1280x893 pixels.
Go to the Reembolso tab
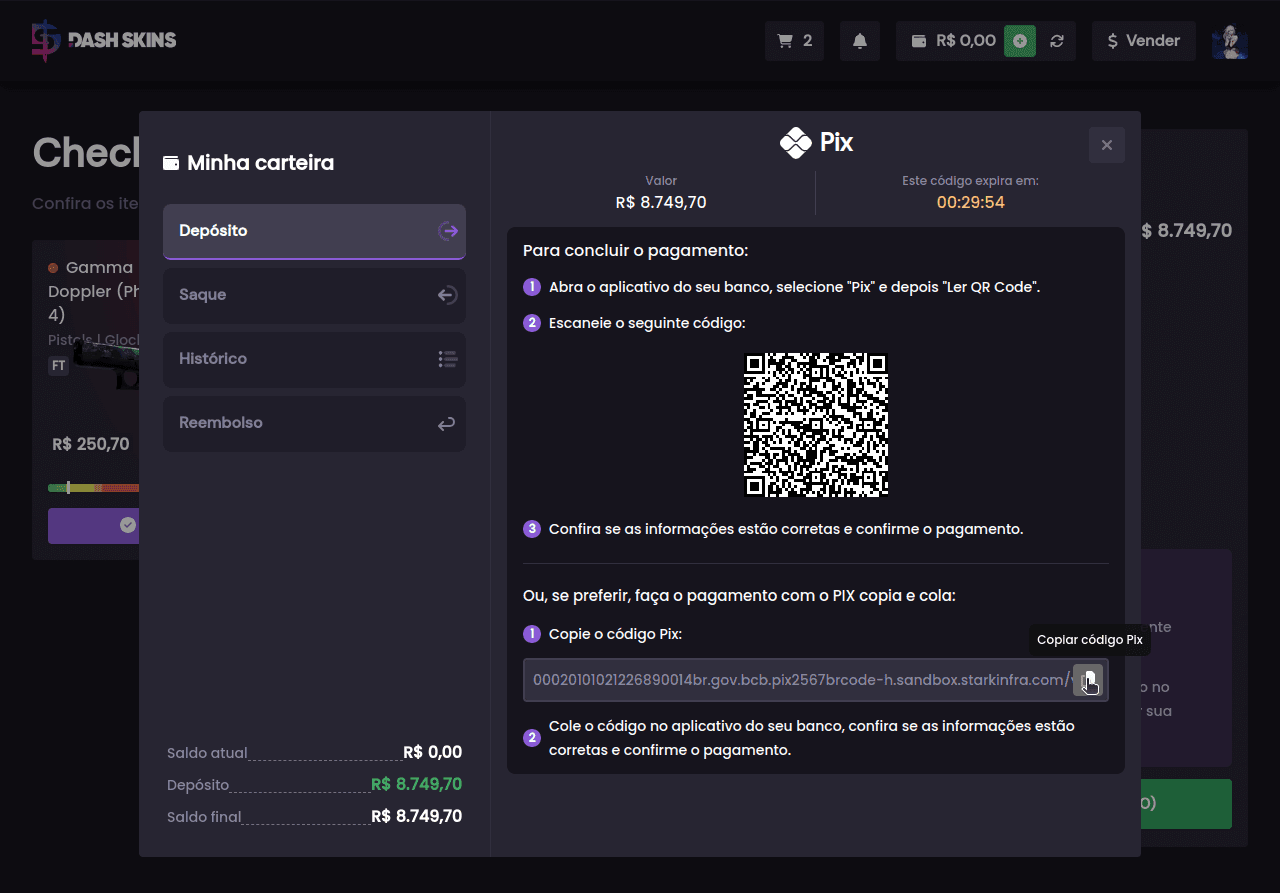click(314, 423)
